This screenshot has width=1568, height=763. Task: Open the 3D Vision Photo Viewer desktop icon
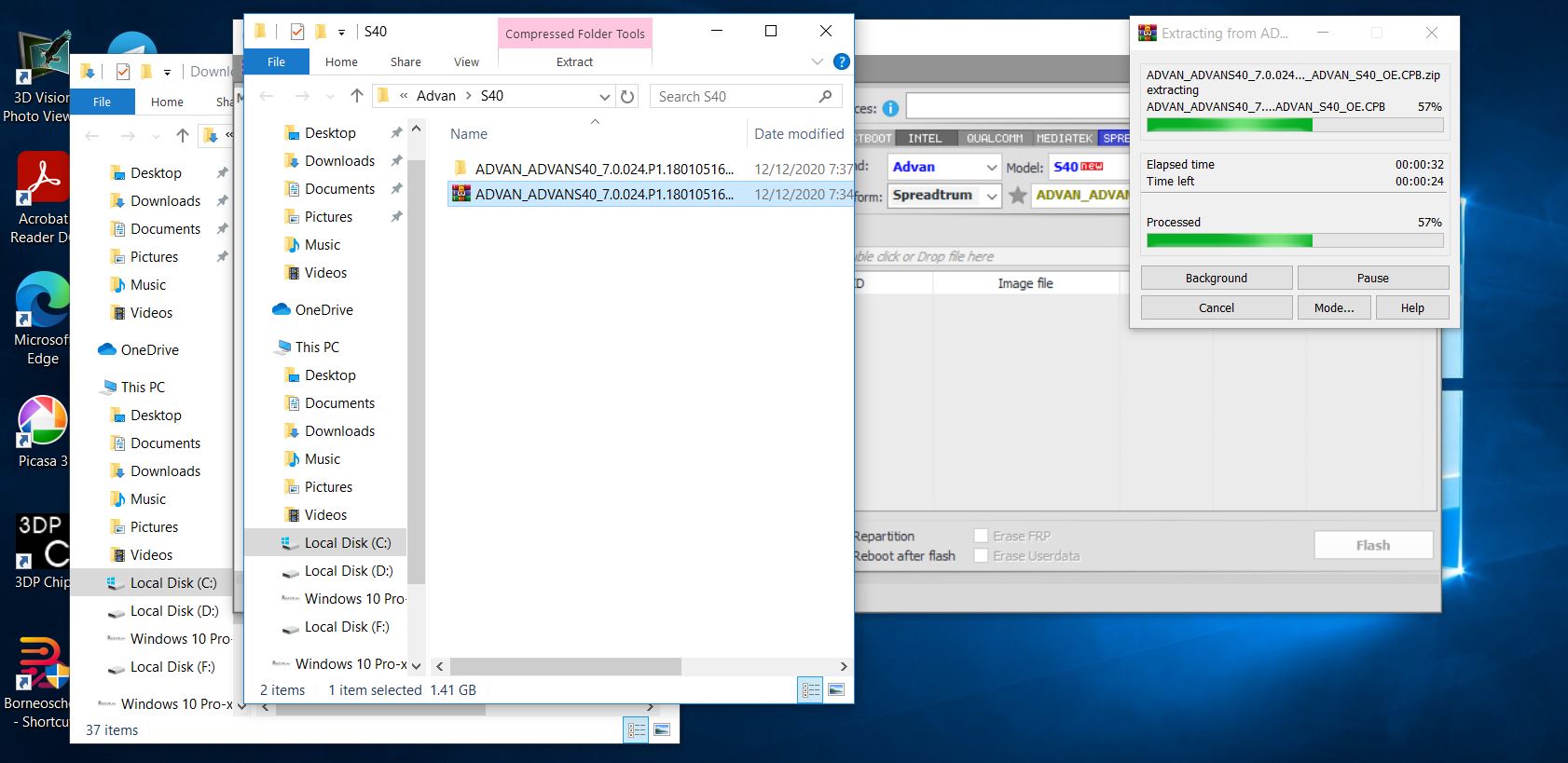tap(41, 76)
